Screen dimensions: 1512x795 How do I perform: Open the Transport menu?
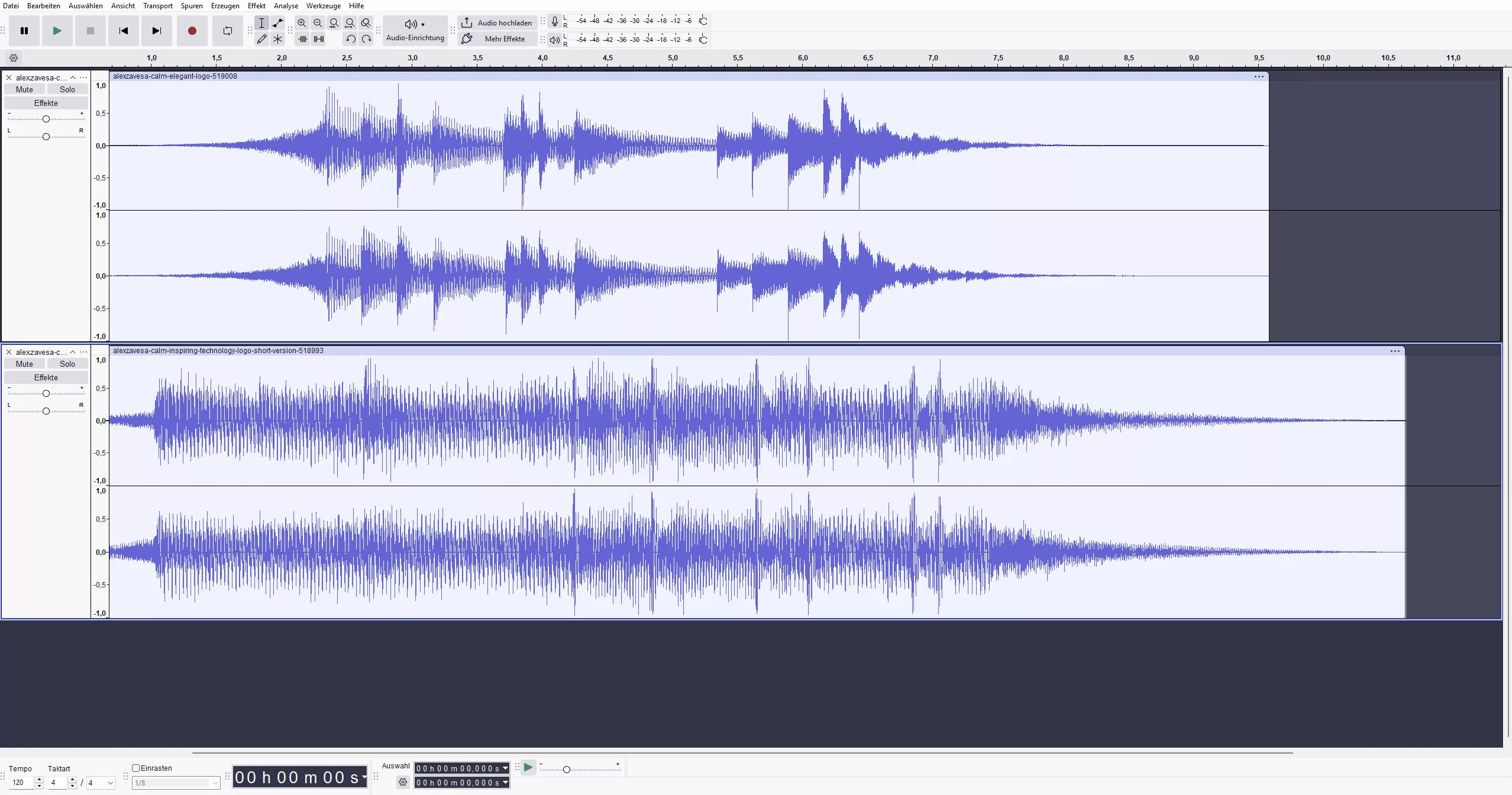click(x=158, y=6)
